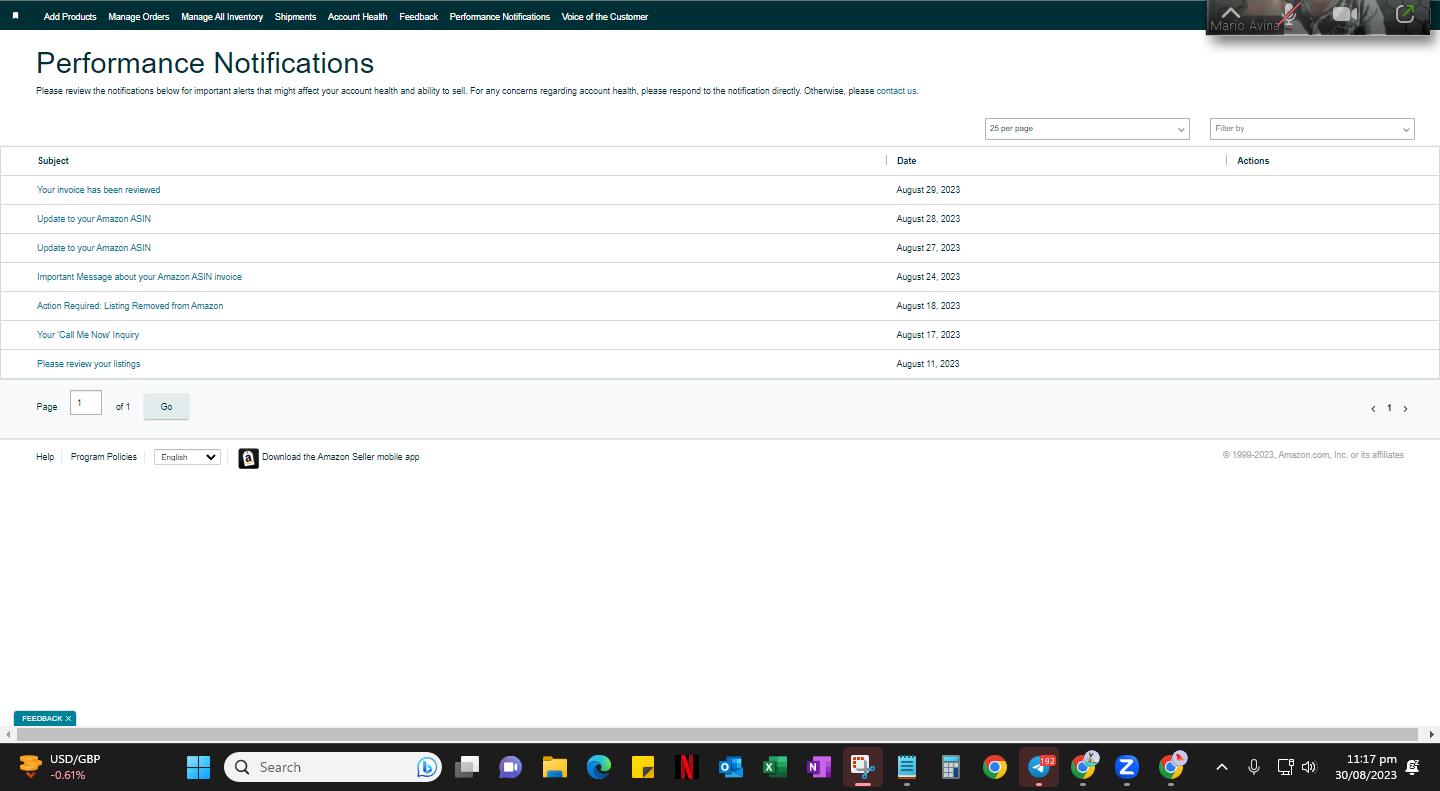Open the Shipments menu item
Viewport: 1440px width, 791px height.
tap(296, 17)
